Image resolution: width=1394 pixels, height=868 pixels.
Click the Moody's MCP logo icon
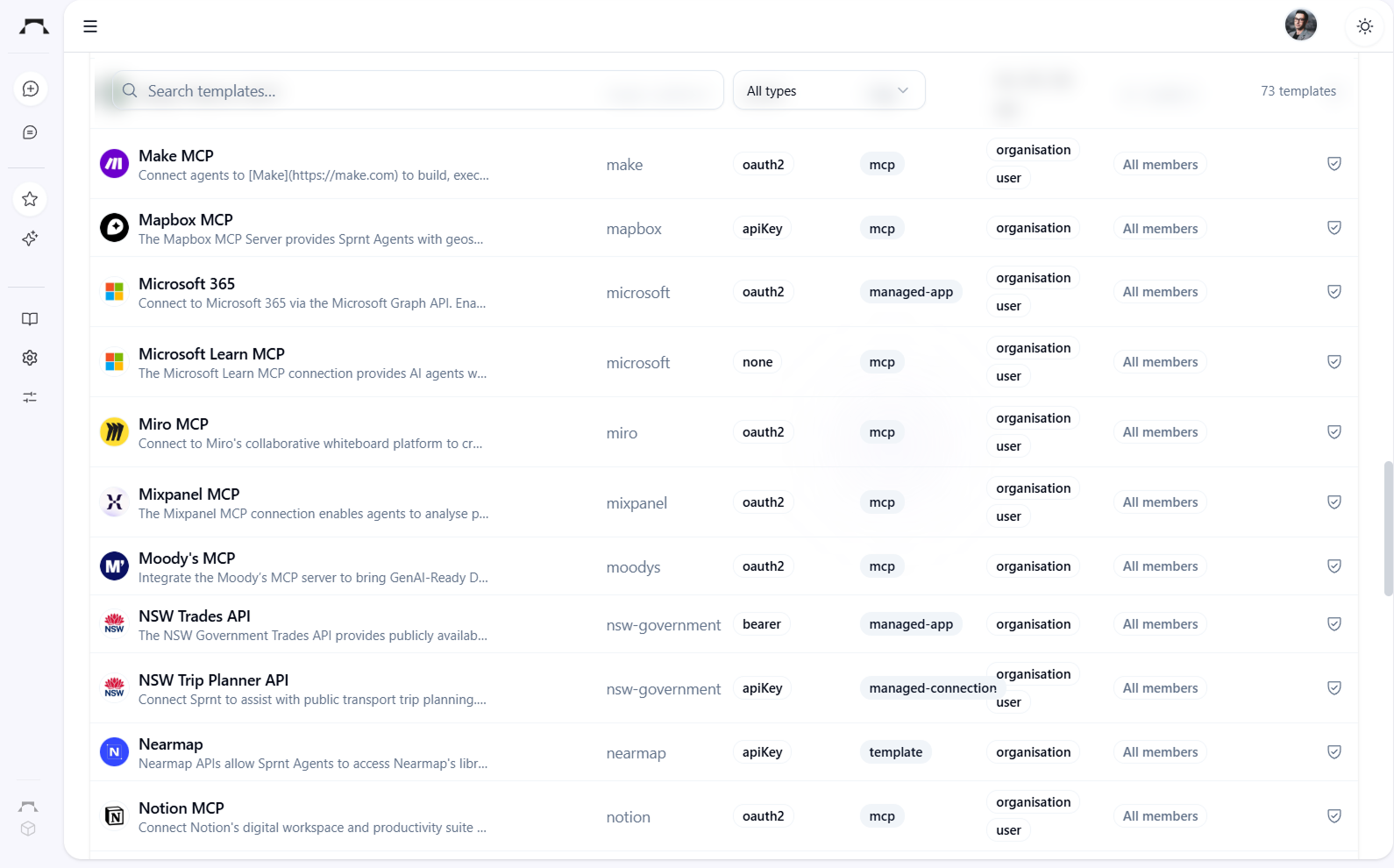tap(114, 566)
